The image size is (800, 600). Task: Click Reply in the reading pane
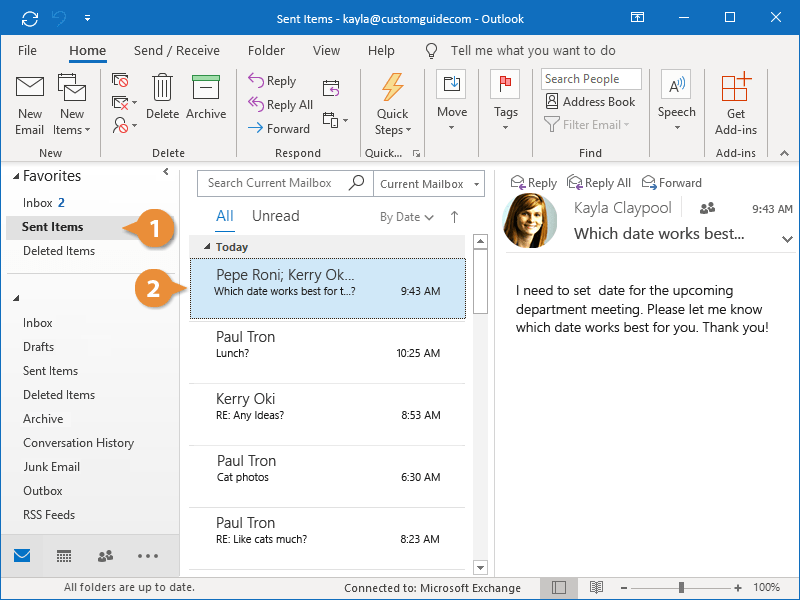[x=533, y=183]
